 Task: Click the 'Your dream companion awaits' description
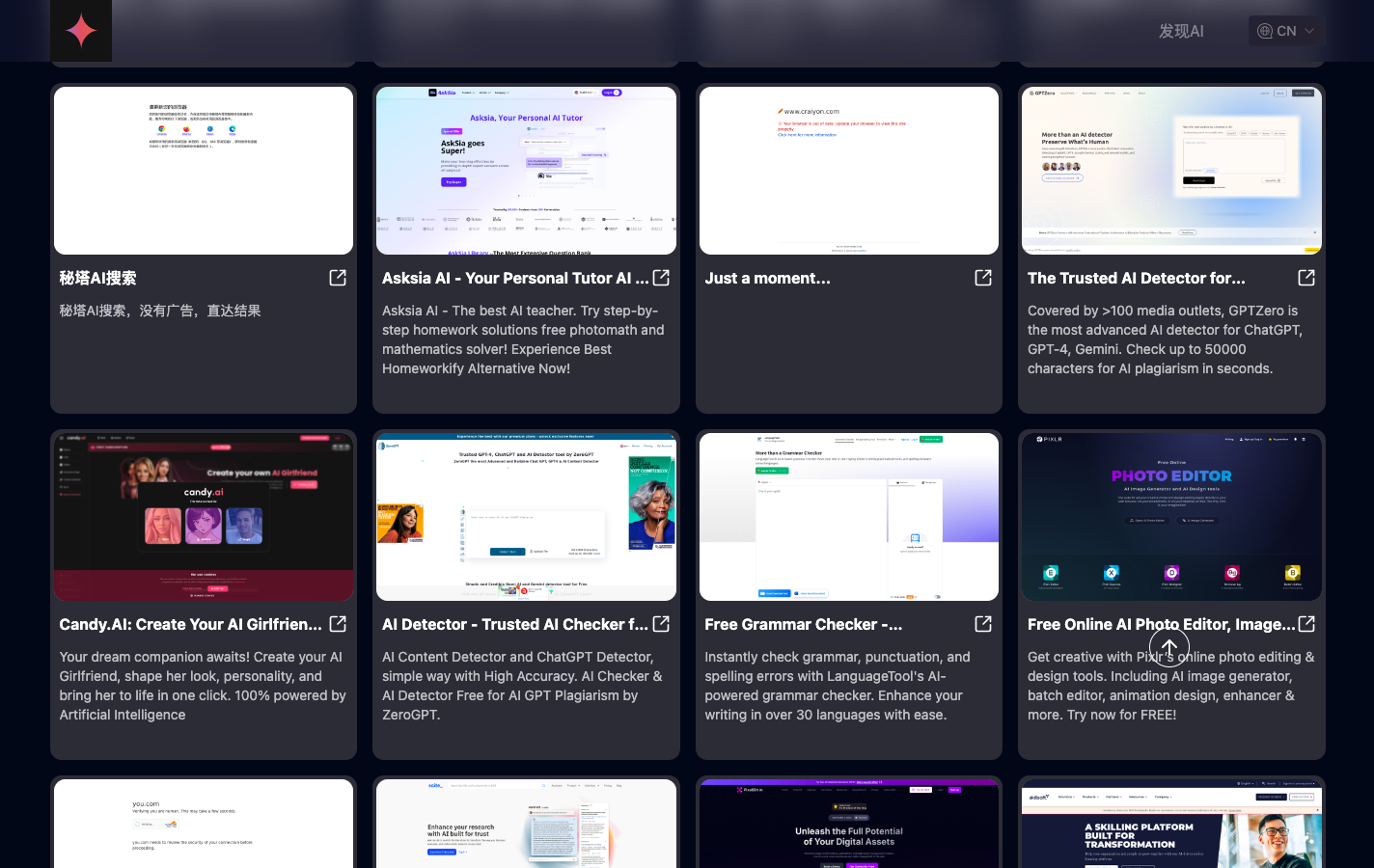[203, 686]
